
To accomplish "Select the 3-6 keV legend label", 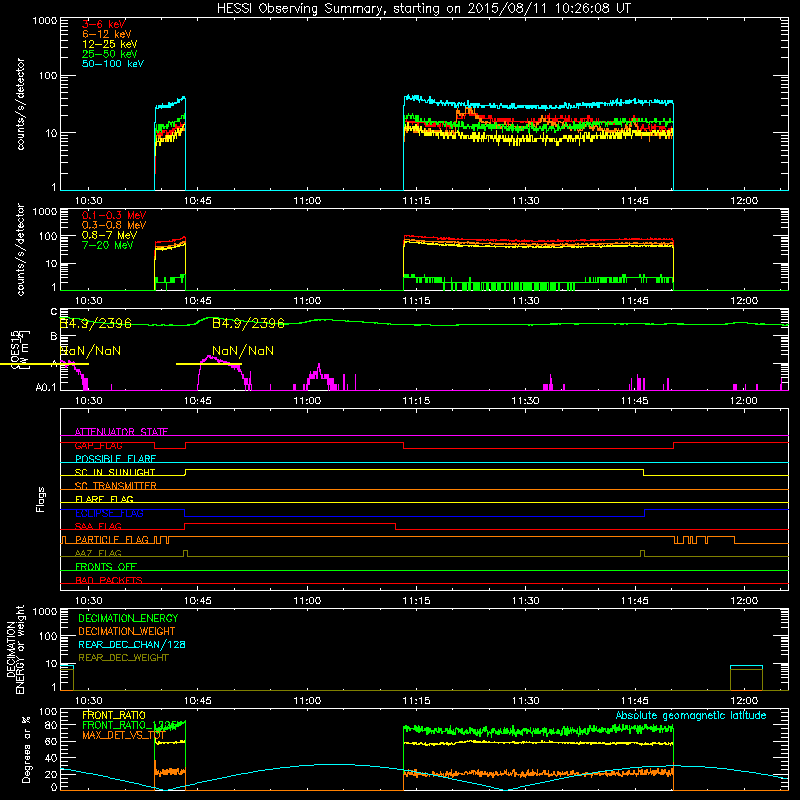I will click(104, 24).
